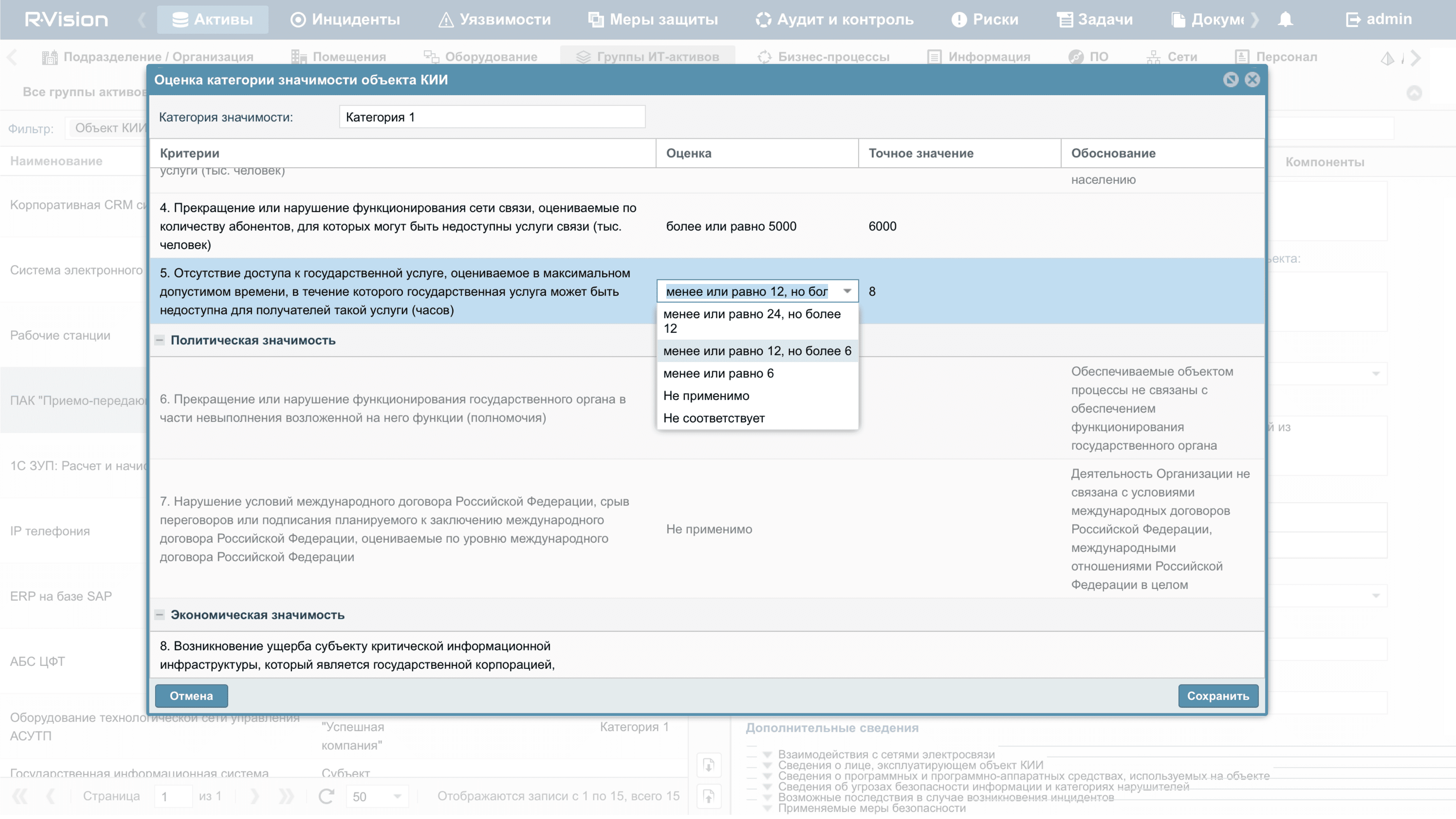Select the Корпоративная CRM row
Viewport: 1456px width, 819px height.
pyautogui.click(x=74, y=205)
